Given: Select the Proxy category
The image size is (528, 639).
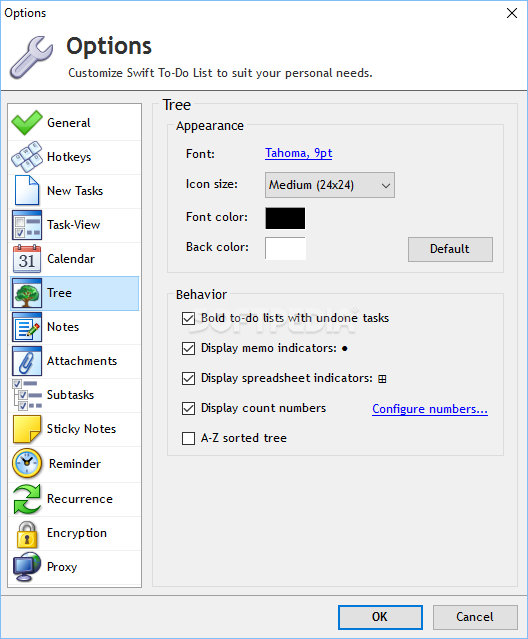Looking at the screenshot, I should pyautogui.click(x=75, y=567).
